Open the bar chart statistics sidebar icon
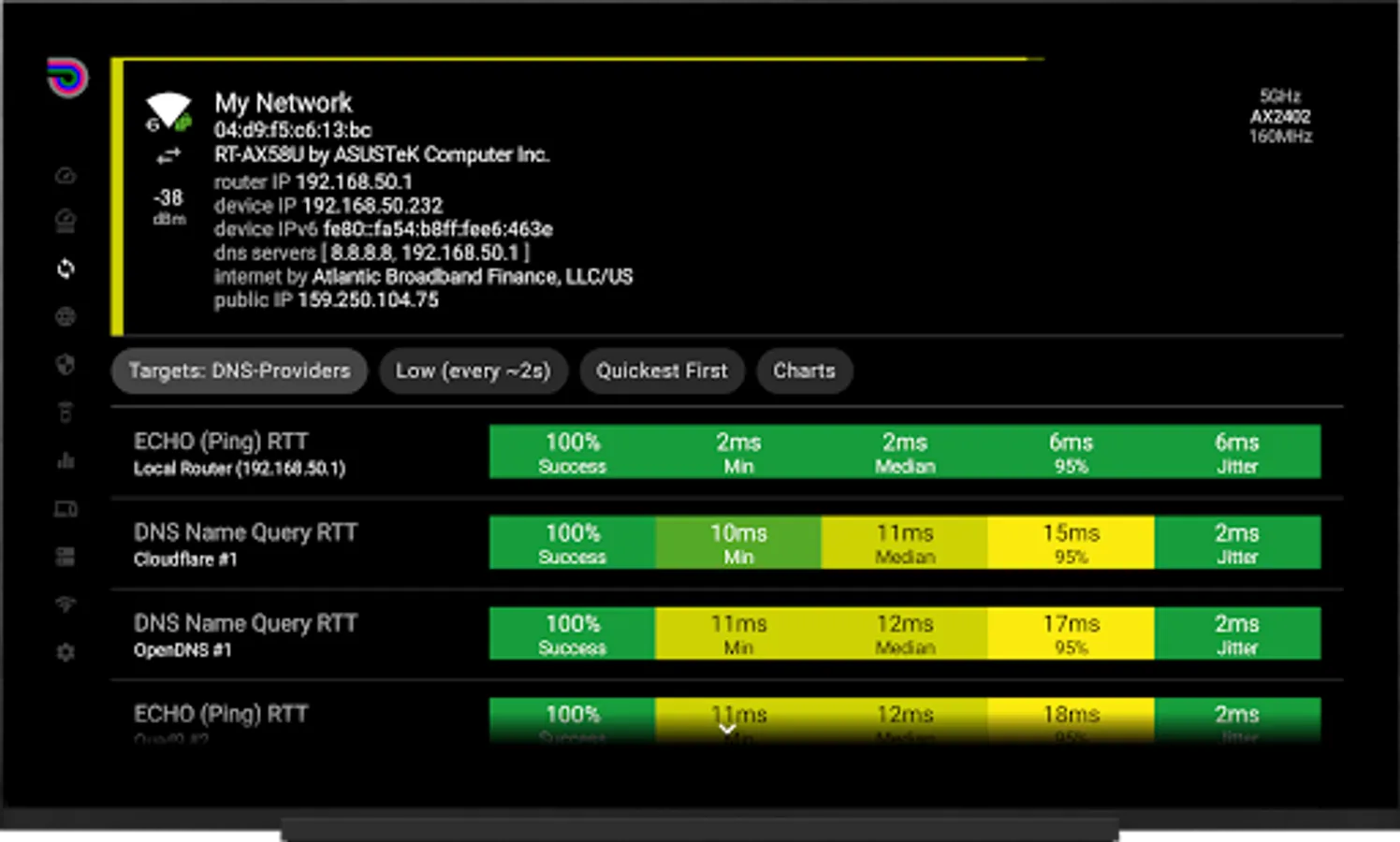Screen dimensions: 1400x842 click(x=66, y=460)
